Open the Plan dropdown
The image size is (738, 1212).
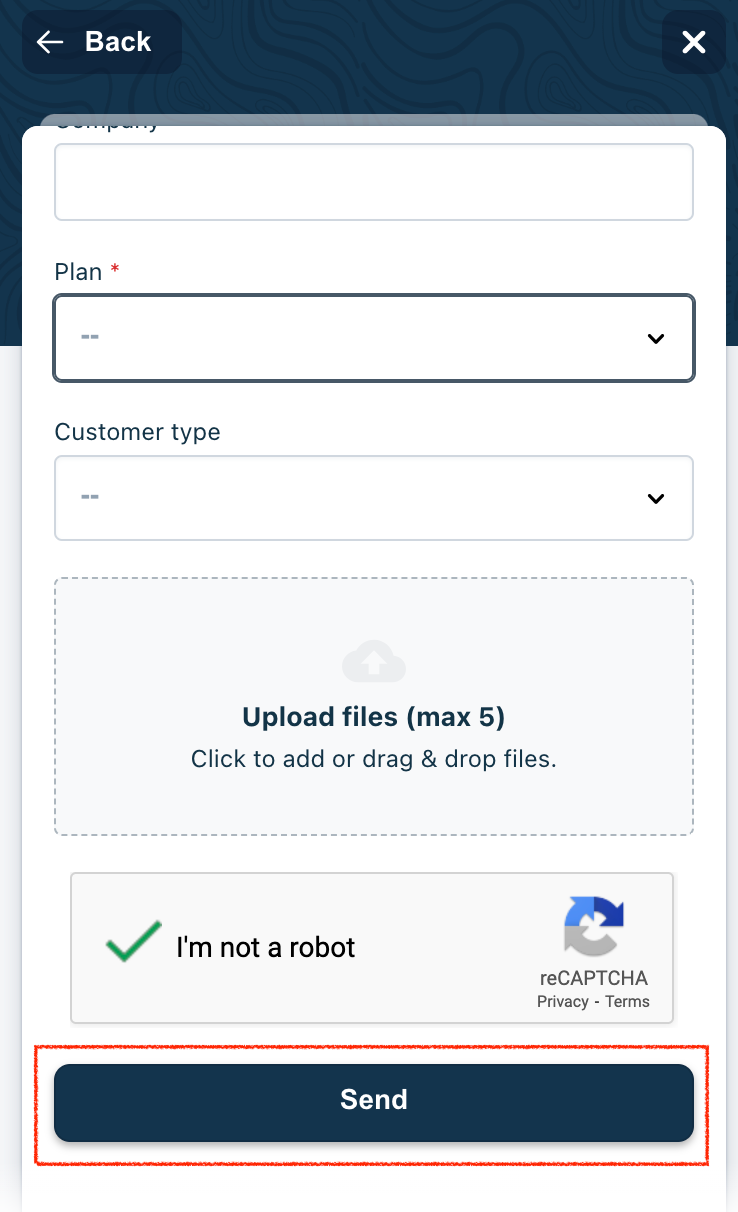click(374, 338)
